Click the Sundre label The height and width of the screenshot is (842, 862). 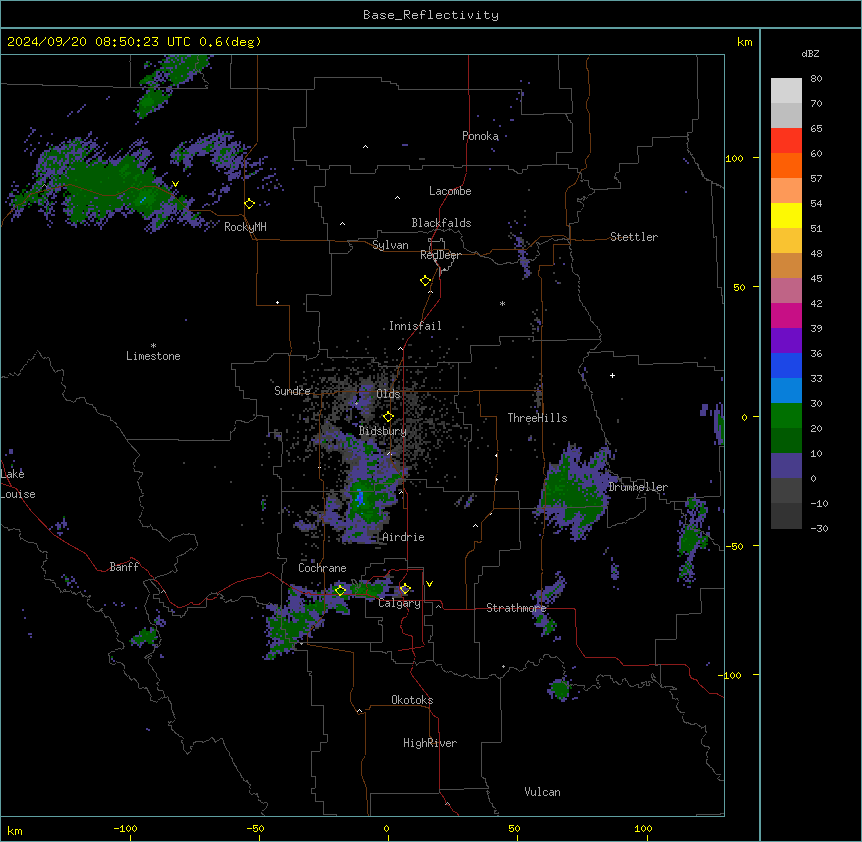[292, 391]
